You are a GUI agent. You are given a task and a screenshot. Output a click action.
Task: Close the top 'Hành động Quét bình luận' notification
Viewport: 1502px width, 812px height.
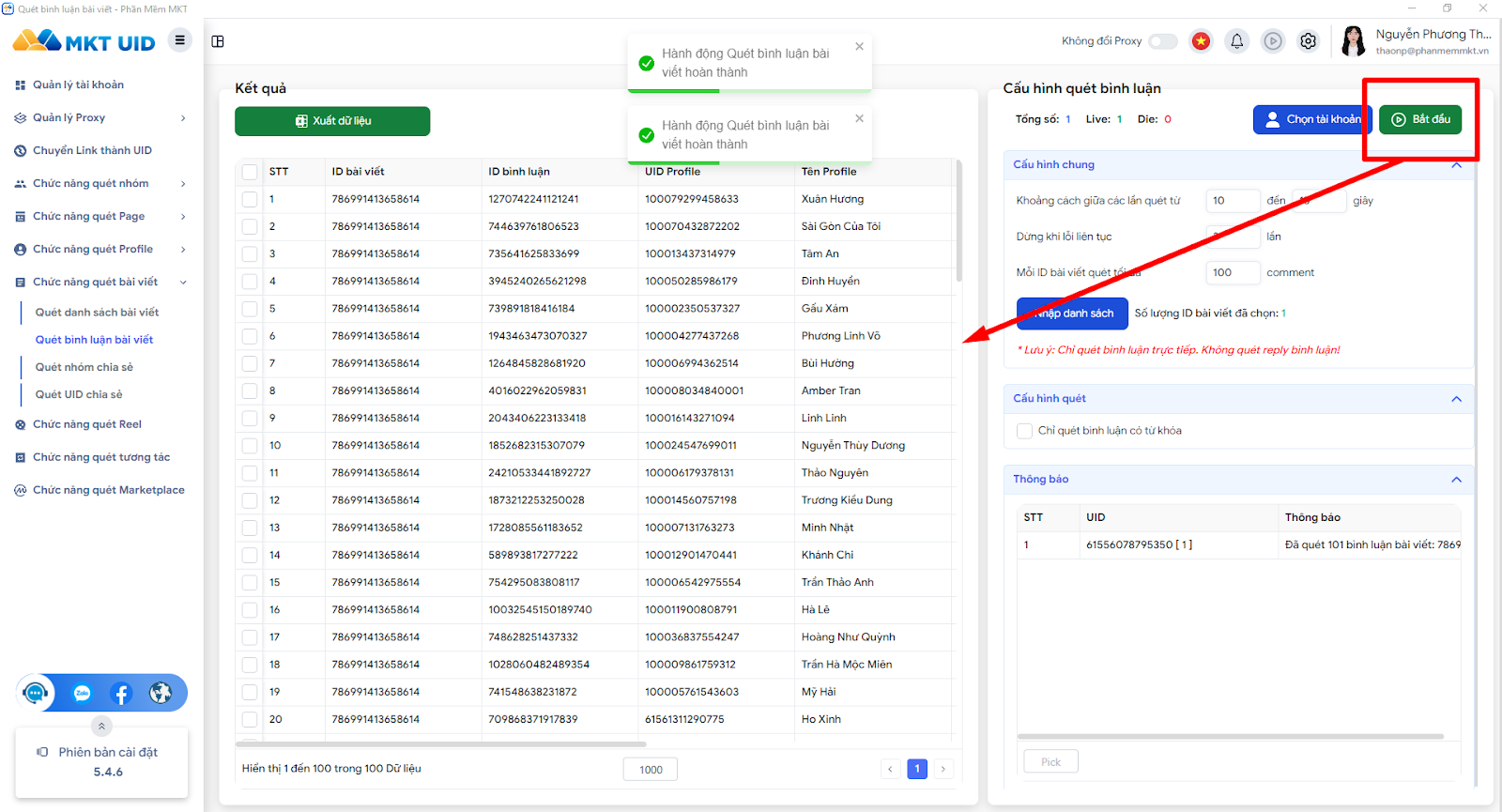click(859, 46)
